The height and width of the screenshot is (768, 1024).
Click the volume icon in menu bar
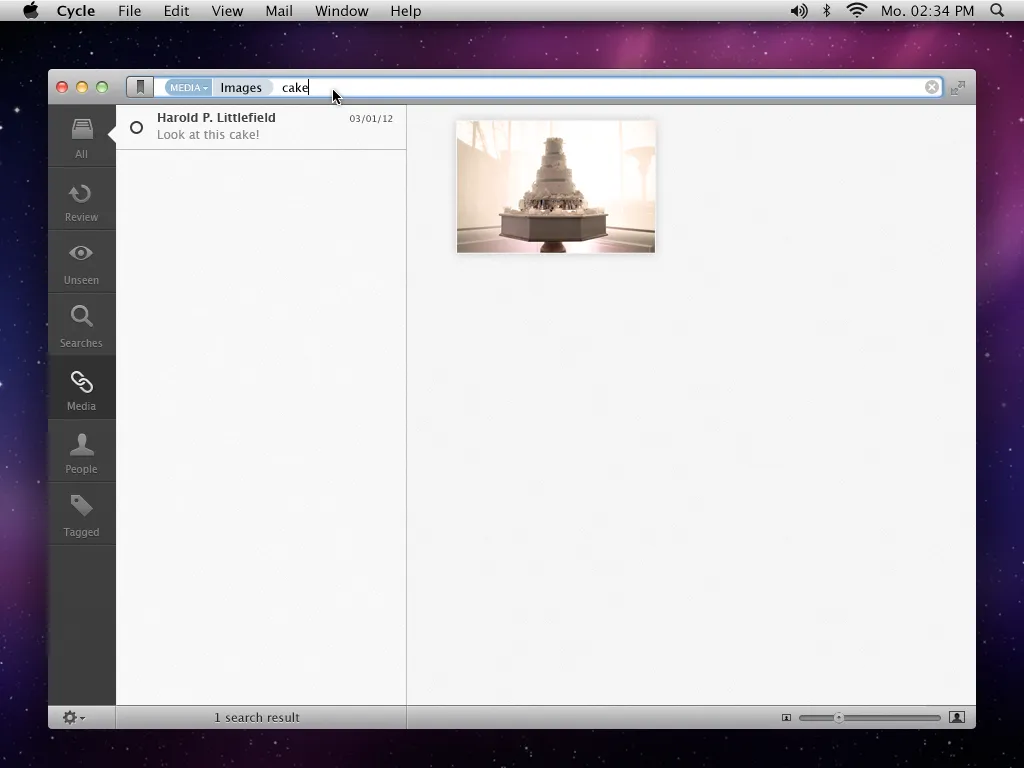tap(799, 10)
